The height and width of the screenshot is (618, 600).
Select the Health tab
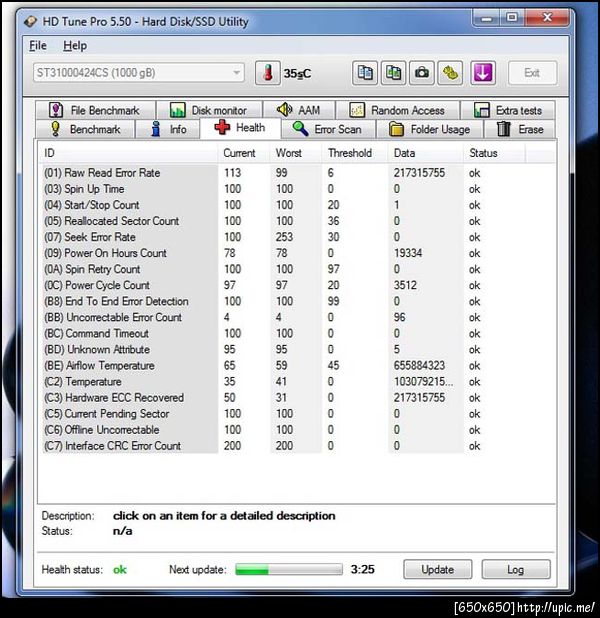(x=240, y=128)
